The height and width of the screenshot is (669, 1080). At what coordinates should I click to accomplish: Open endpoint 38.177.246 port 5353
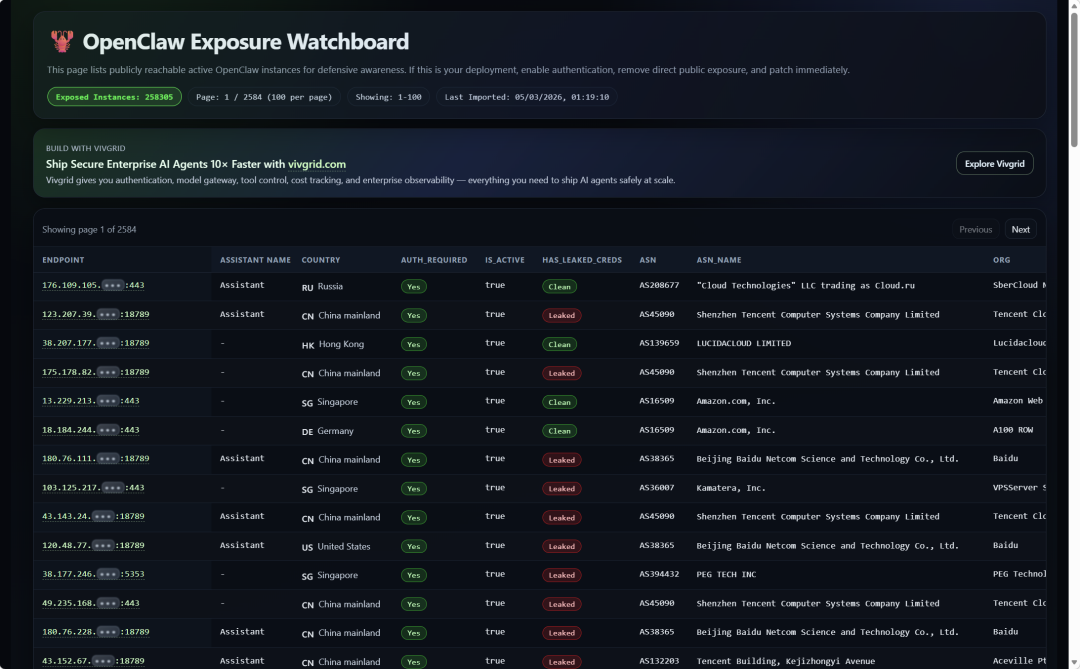pyautogui.click(x=93, y=574)
